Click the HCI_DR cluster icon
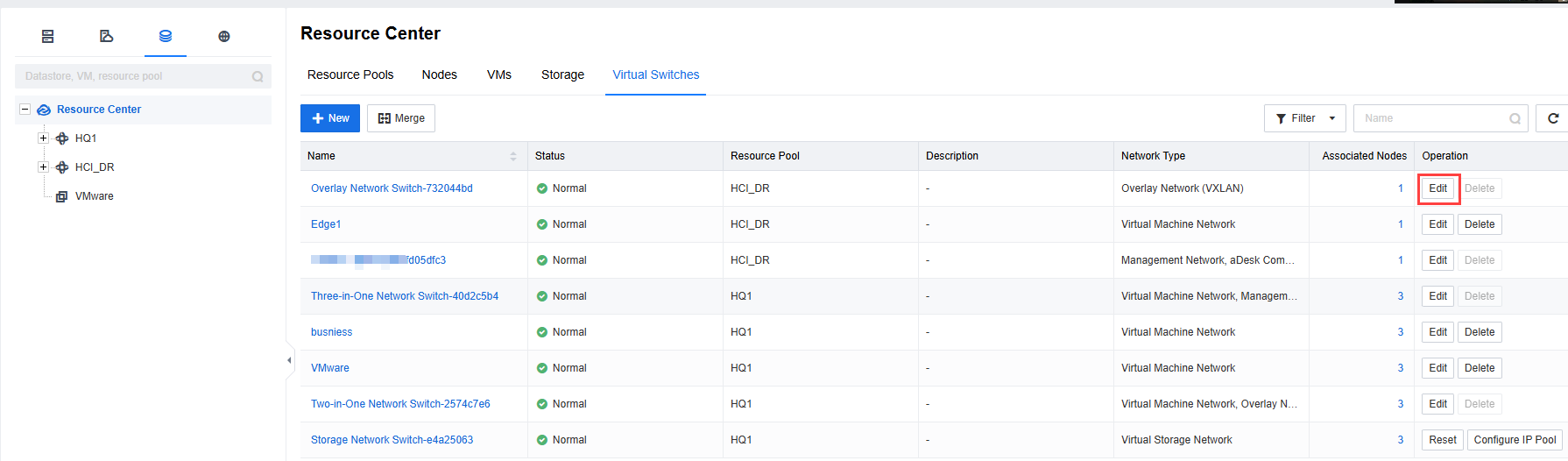This screenshot has width=1568, height=461. coord(62,167)
